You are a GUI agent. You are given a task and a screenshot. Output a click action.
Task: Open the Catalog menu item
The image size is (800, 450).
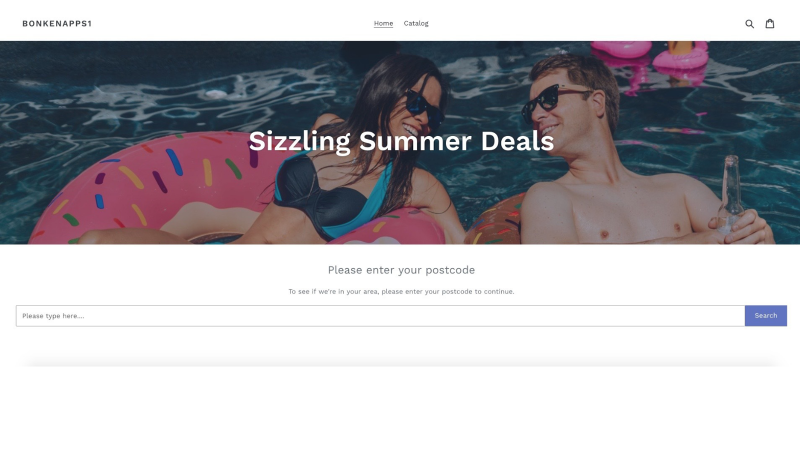416,23
